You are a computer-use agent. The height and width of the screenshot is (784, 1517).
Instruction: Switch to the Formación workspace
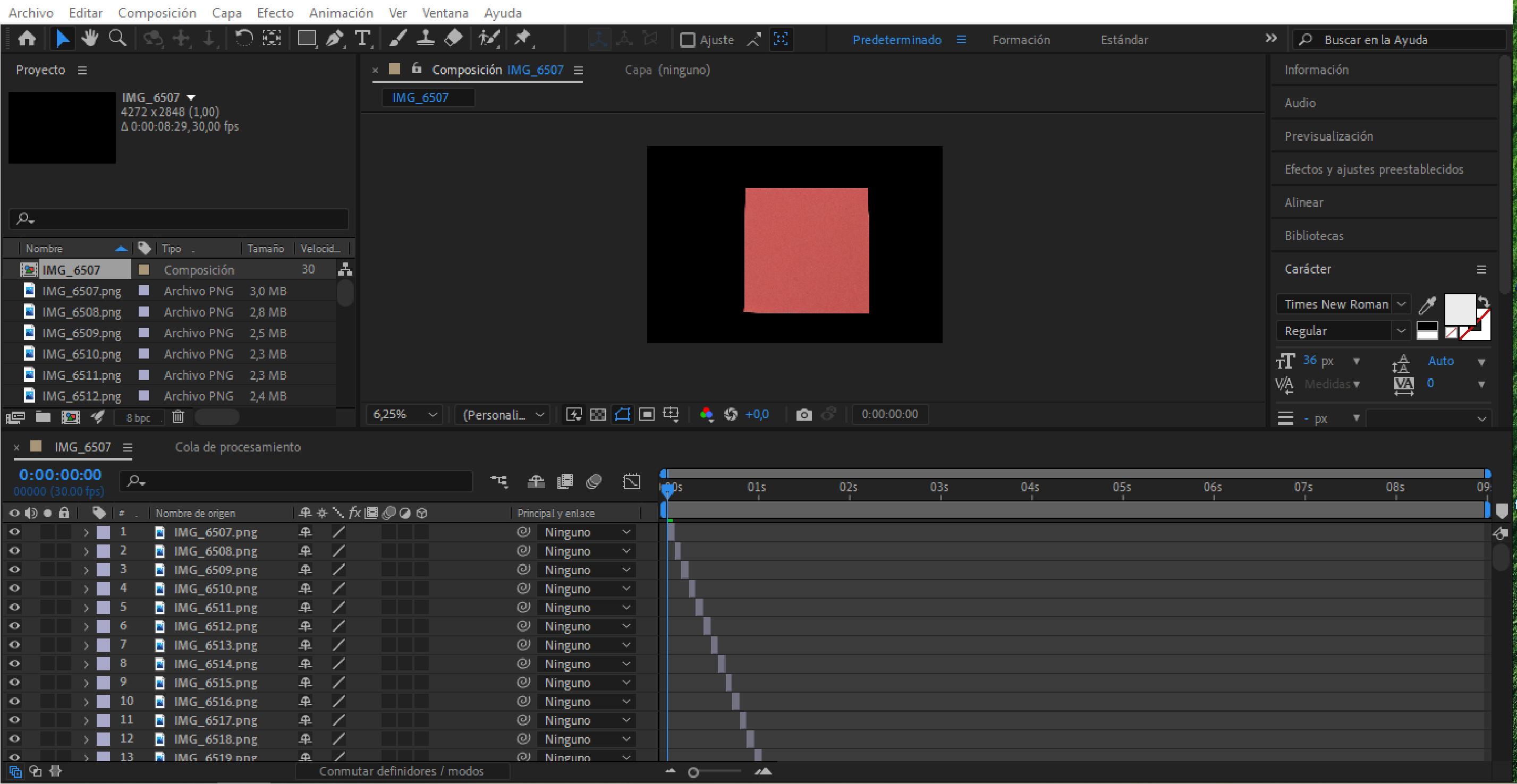pyautogui.click(x=1021, y=40)
